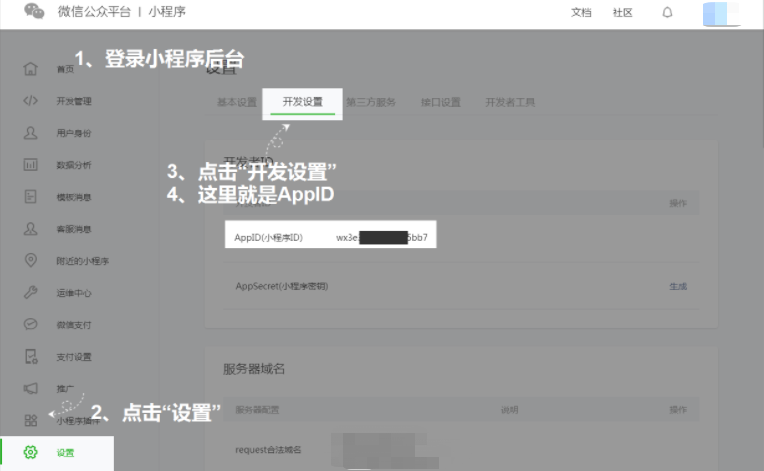Screen dimensions: 764x471
Task: Click the 数据分析 chart icon
Action: (x=30, y=165)
